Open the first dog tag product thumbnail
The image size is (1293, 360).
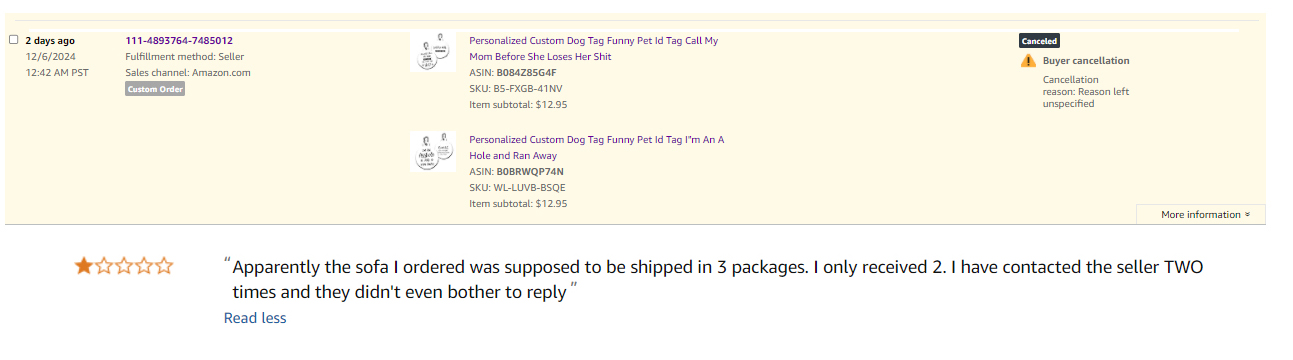pyautogui.click(x=432, y=51)
